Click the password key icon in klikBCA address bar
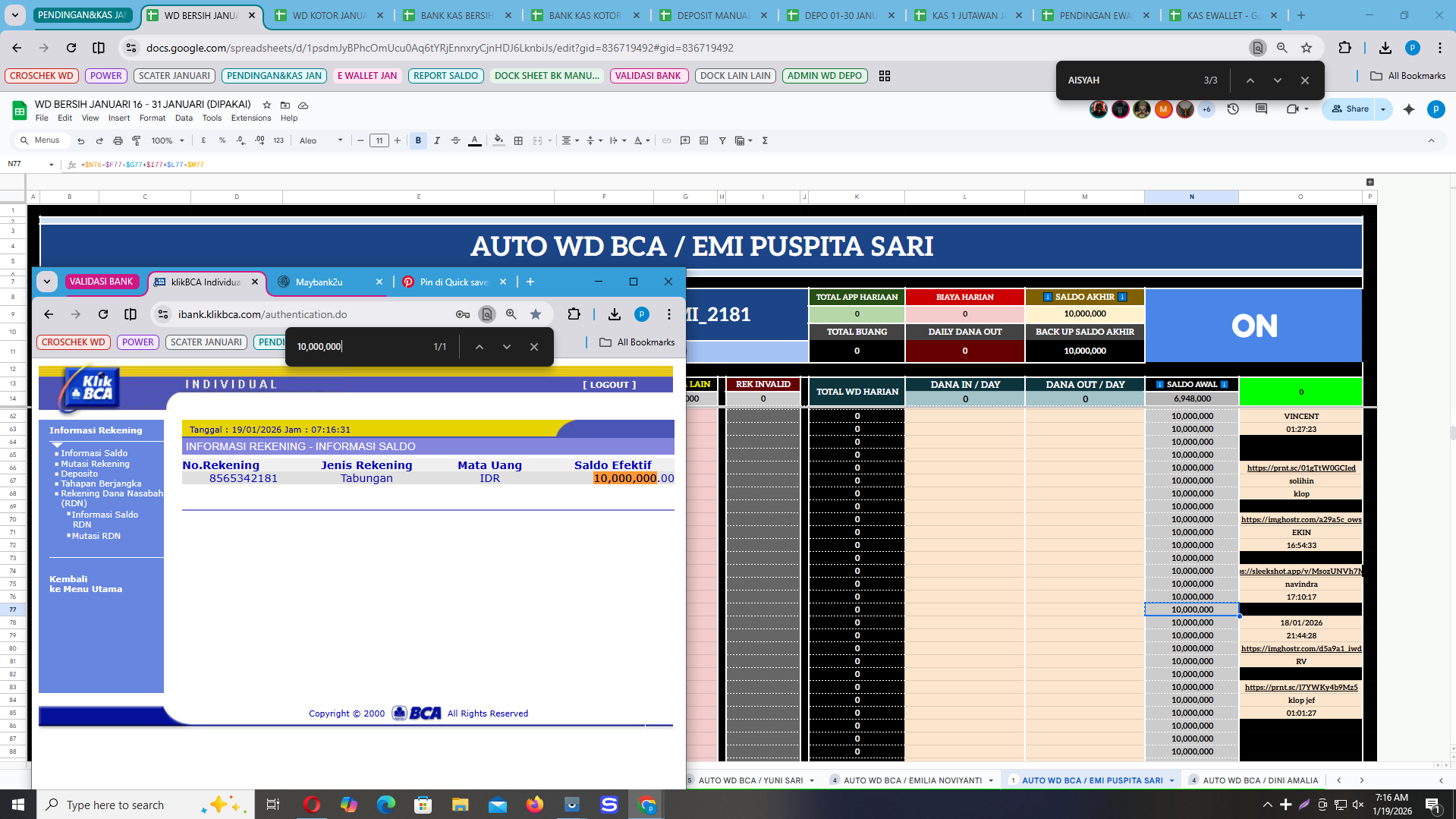This screenshot has height=819, width=1456. 462,314
